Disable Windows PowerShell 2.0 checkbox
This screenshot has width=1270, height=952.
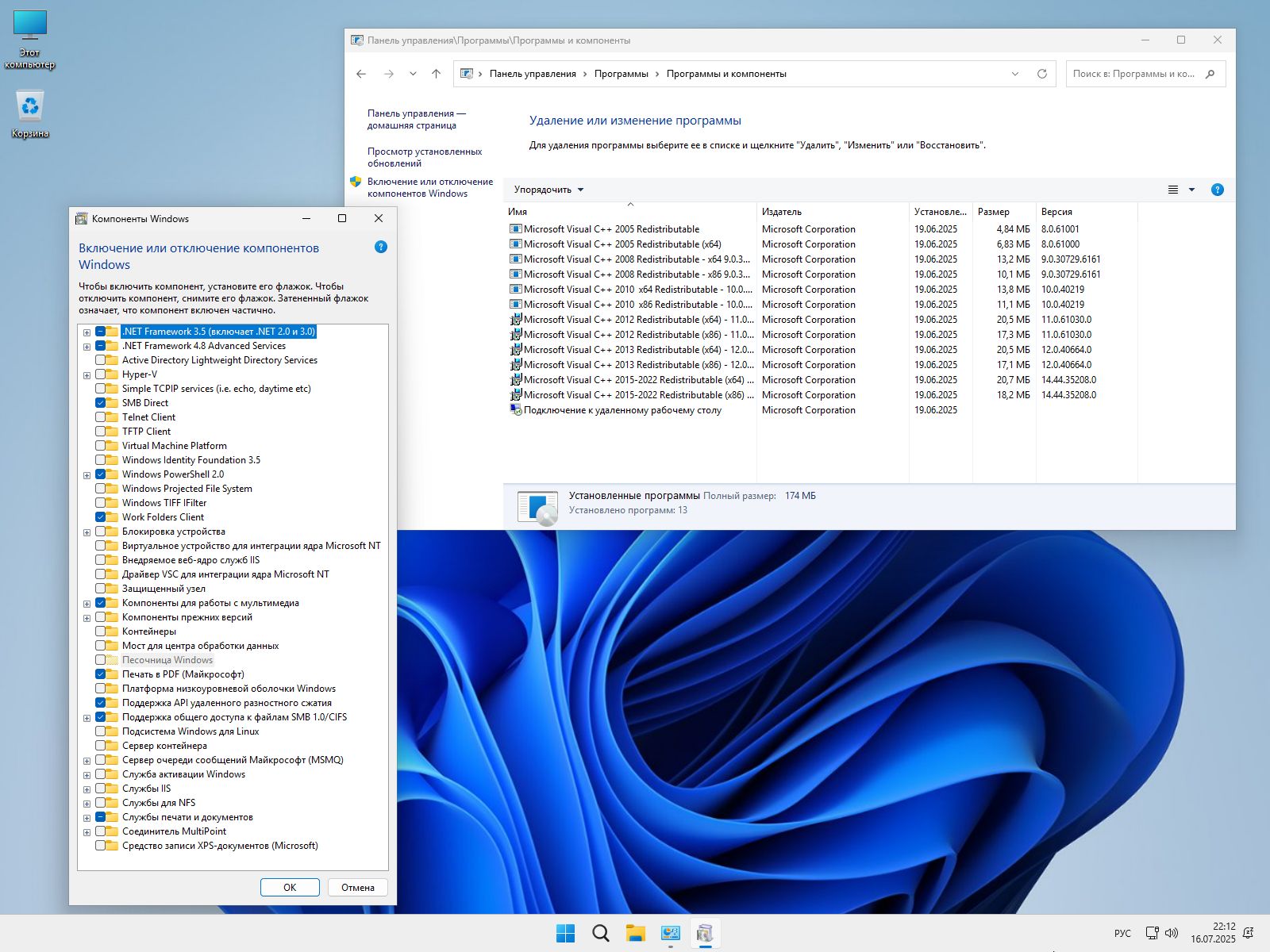pos(101,474)
